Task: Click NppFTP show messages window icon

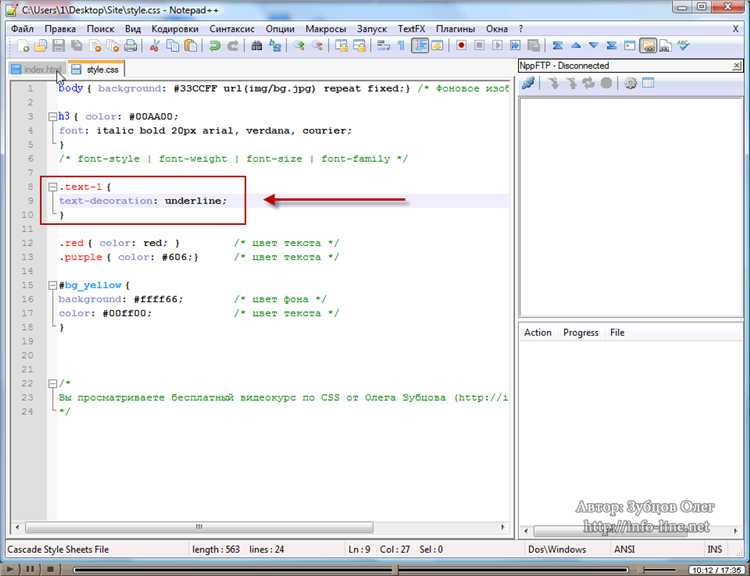Action: click(x=648, y=83)
